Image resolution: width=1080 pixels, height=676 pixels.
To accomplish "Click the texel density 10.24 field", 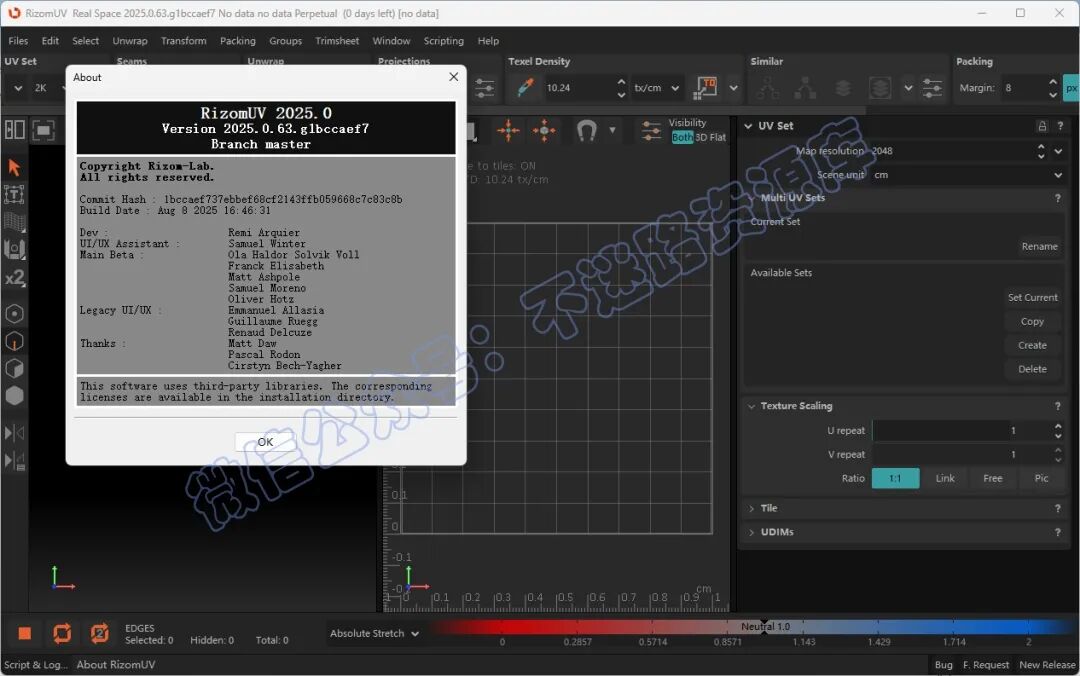I will [579, 88].
